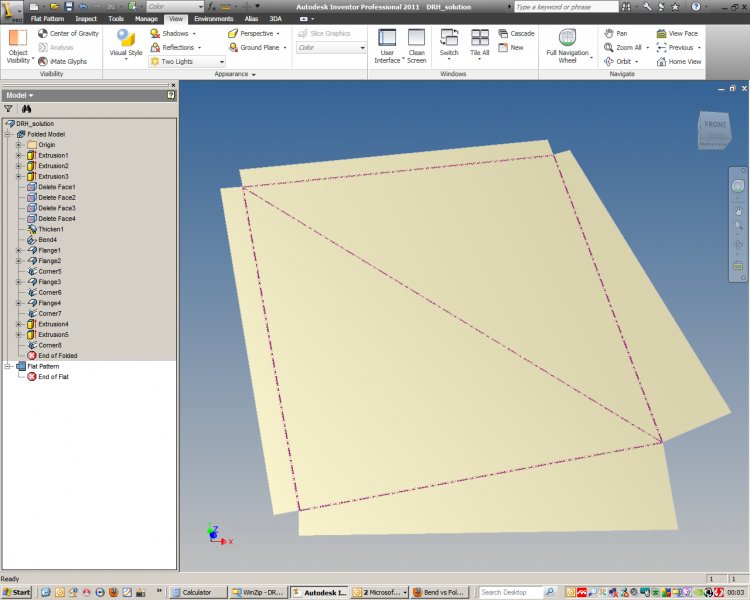
Task: Click the binoculars find icon in Model panel
Action: tap(27, 108)
